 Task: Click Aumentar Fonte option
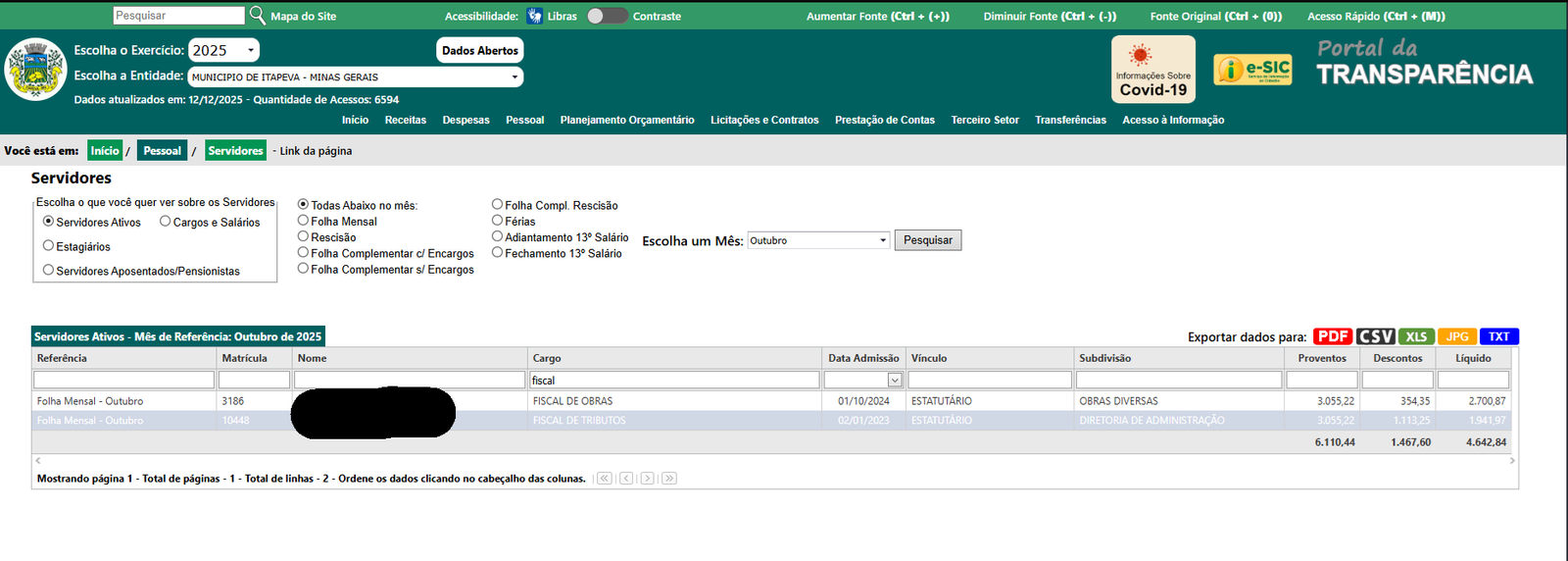point(878,16)
